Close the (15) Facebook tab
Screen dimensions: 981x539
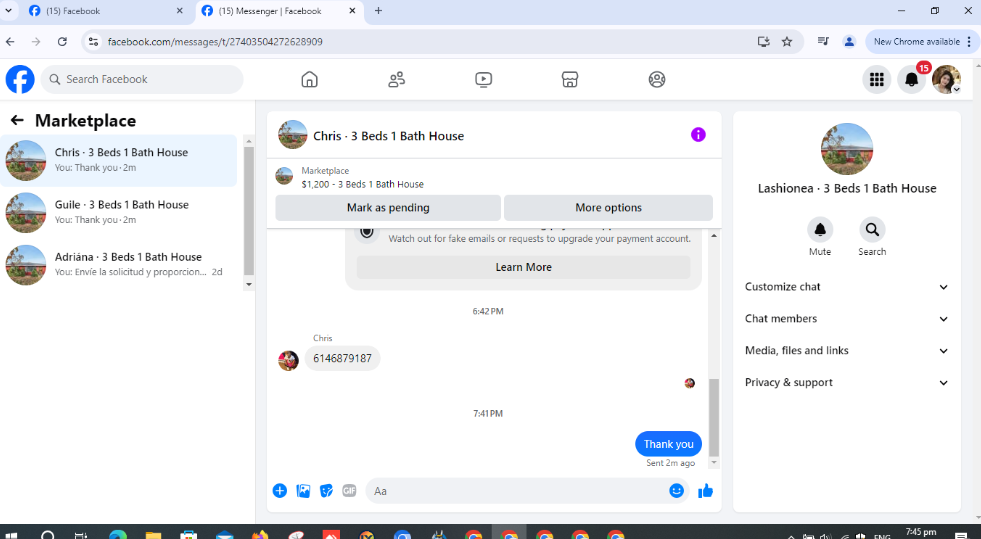click(x=180, y=11)
